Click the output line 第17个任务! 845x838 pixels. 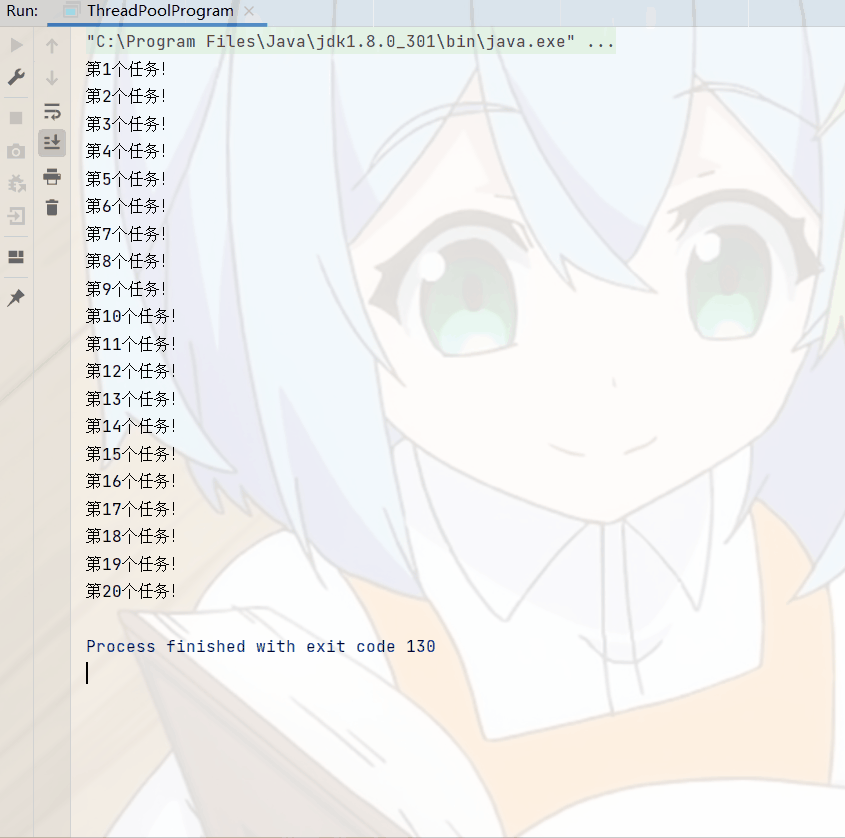(x=131, y=509)
